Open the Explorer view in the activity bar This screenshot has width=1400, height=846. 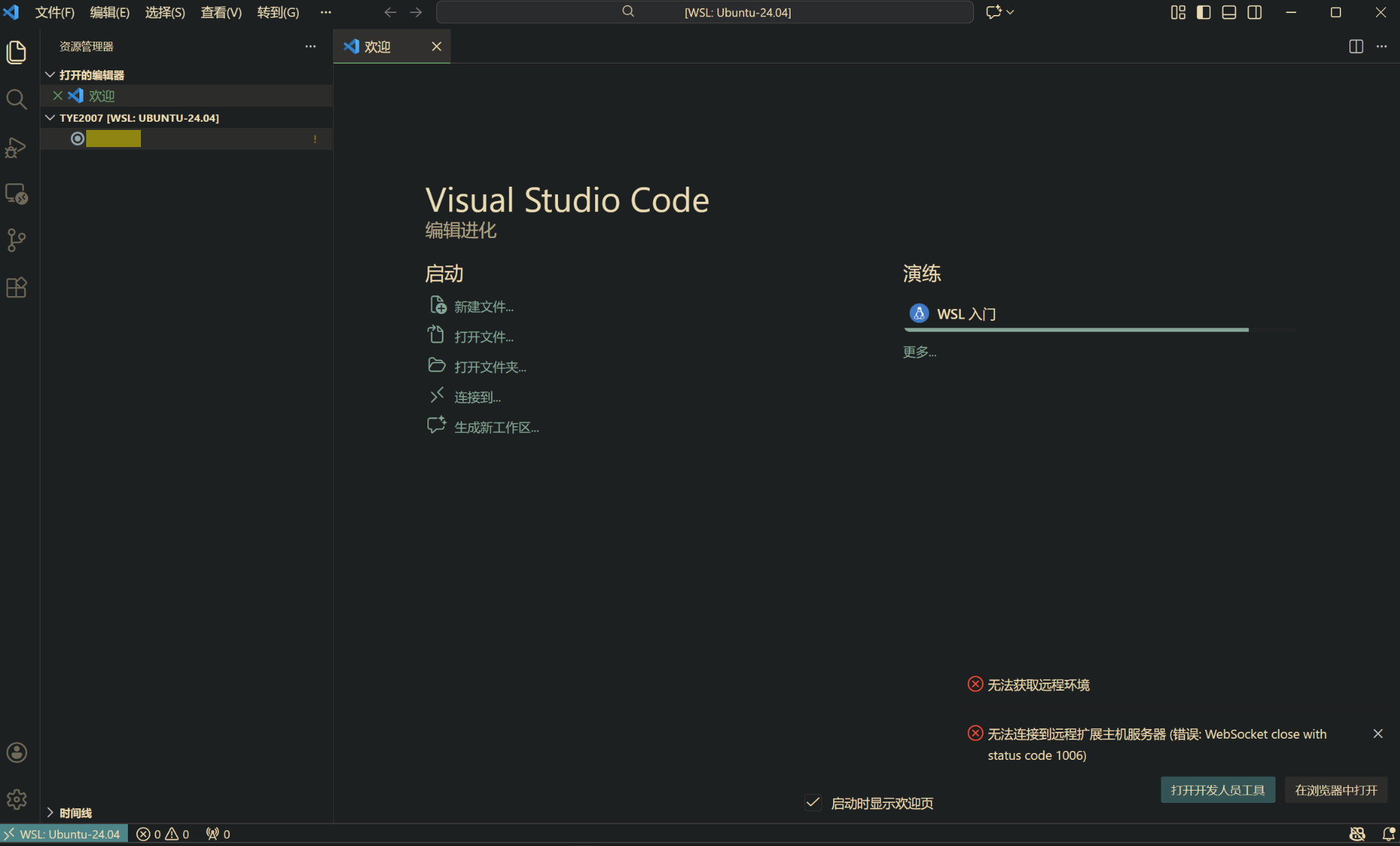point(16,53)
